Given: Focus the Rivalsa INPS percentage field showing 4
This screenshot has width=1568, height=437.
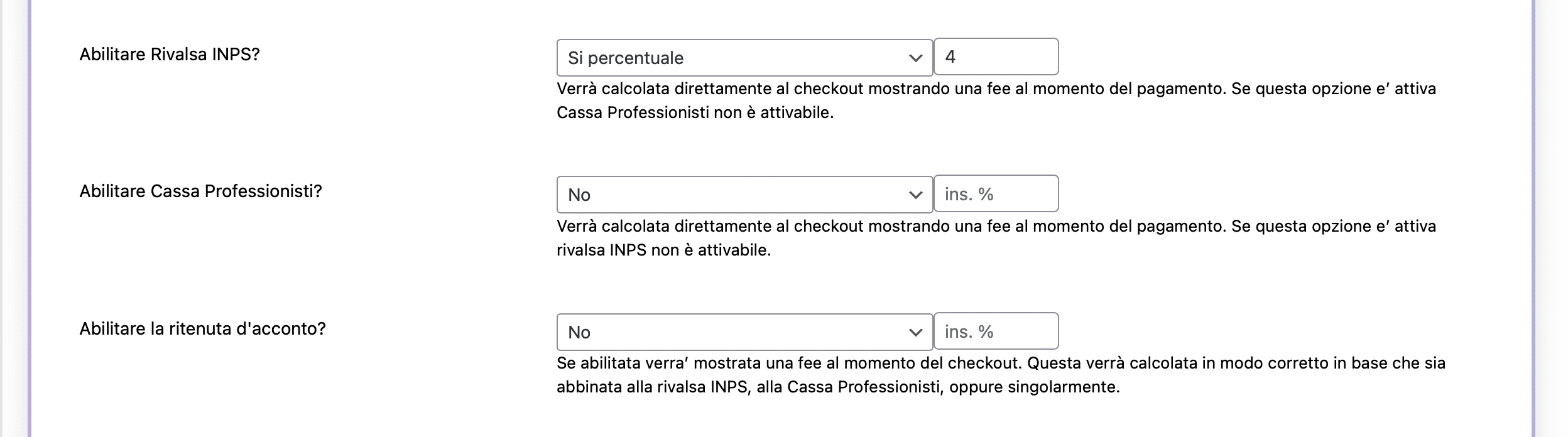Looking at the screenshot, I should [x=996, y=57].
